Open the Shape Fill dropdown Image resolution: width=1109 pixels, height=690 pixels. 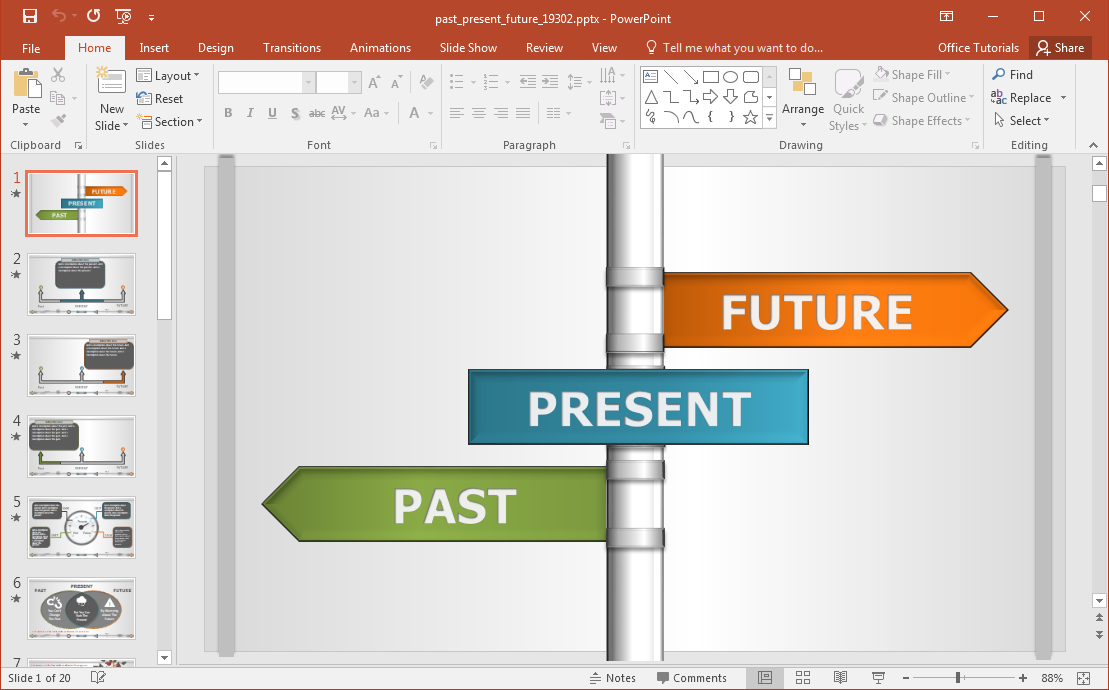(x=913, y=74)
